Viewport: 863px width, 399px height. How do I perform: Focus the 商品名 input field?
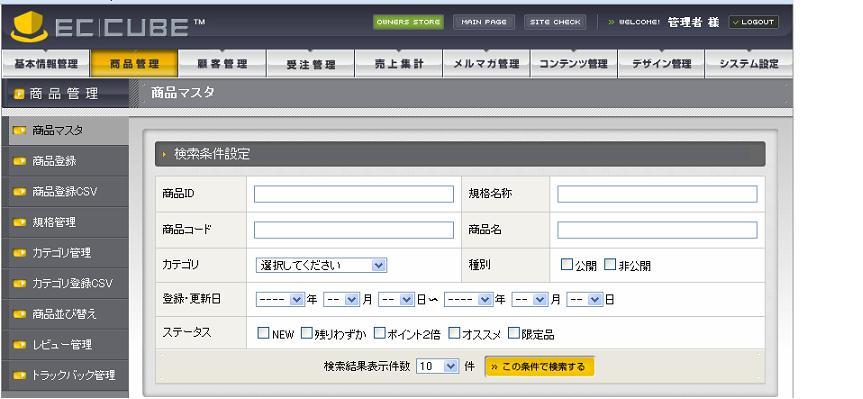pos(657,230)
